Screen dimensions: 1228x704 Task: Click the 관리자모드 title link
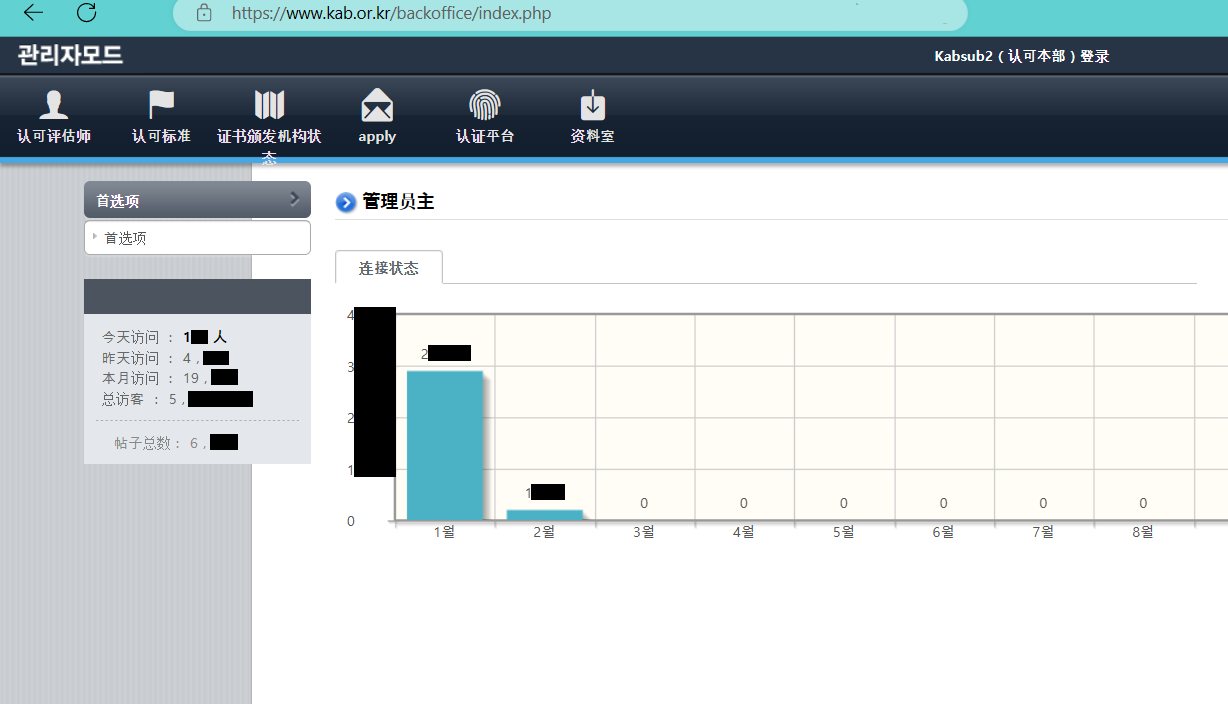(70, 56)
